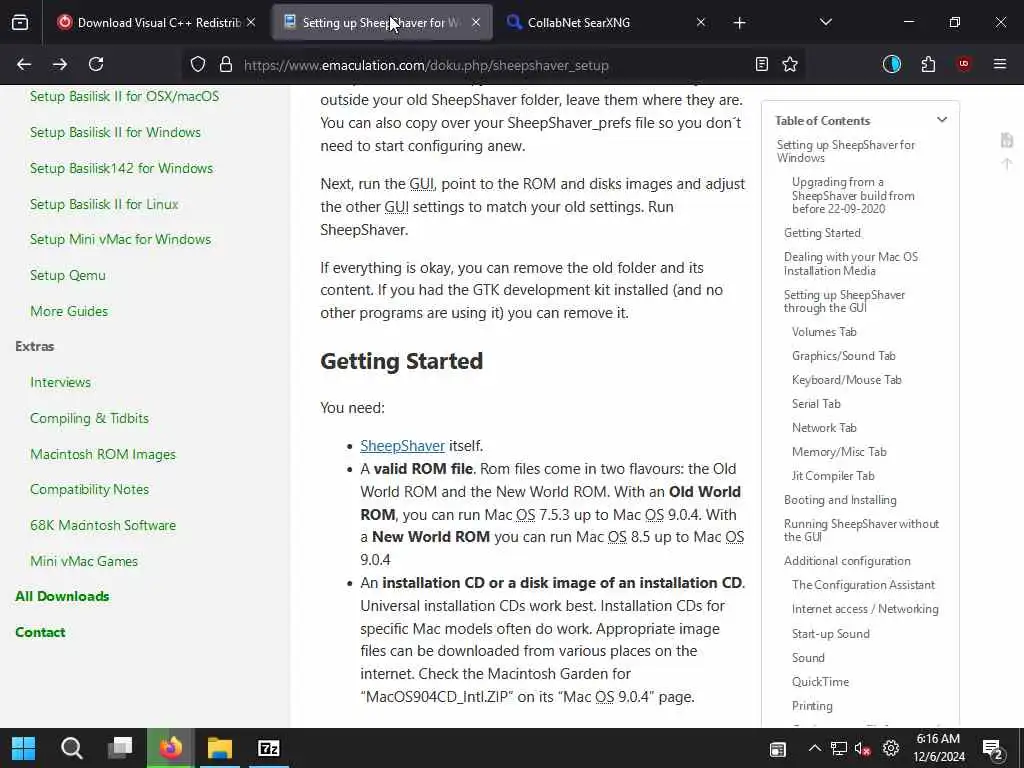Screen dimensions: 1024x768
Task: Open the blue circular extension icon
Action: coord(892,64)
